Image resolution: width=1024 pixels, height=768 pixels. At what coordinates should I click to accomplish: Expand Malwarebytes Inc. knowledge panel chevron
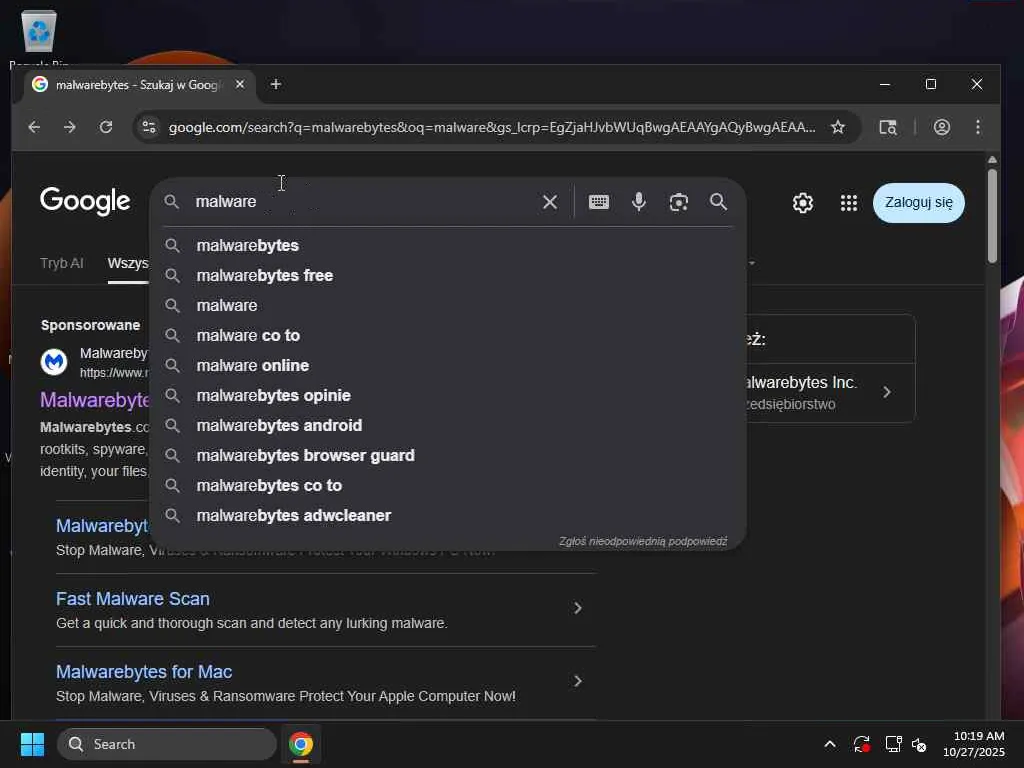[x=887, y=392]
